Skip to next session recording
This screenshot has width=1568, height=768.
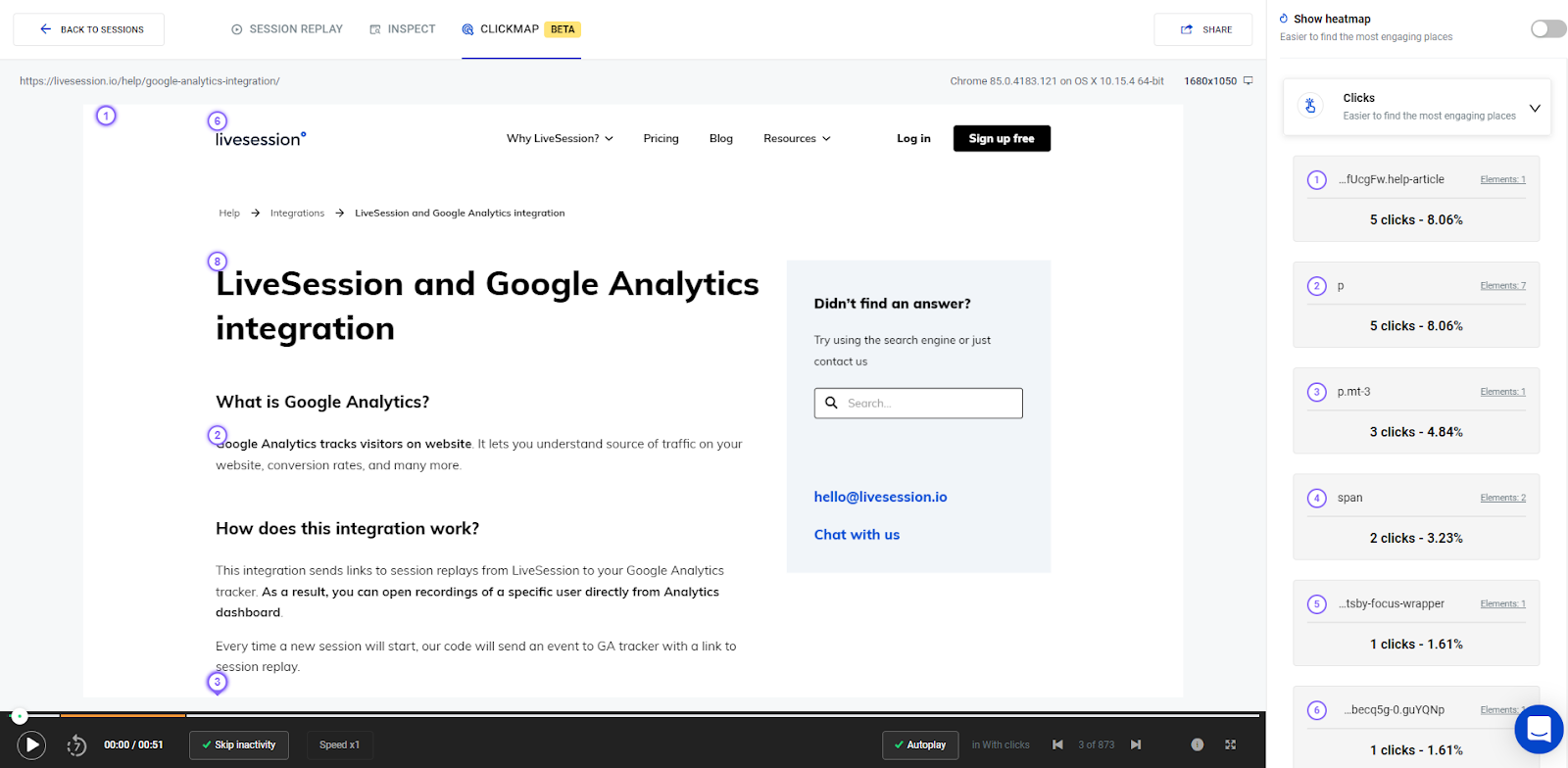click(x=1136, y=744)
